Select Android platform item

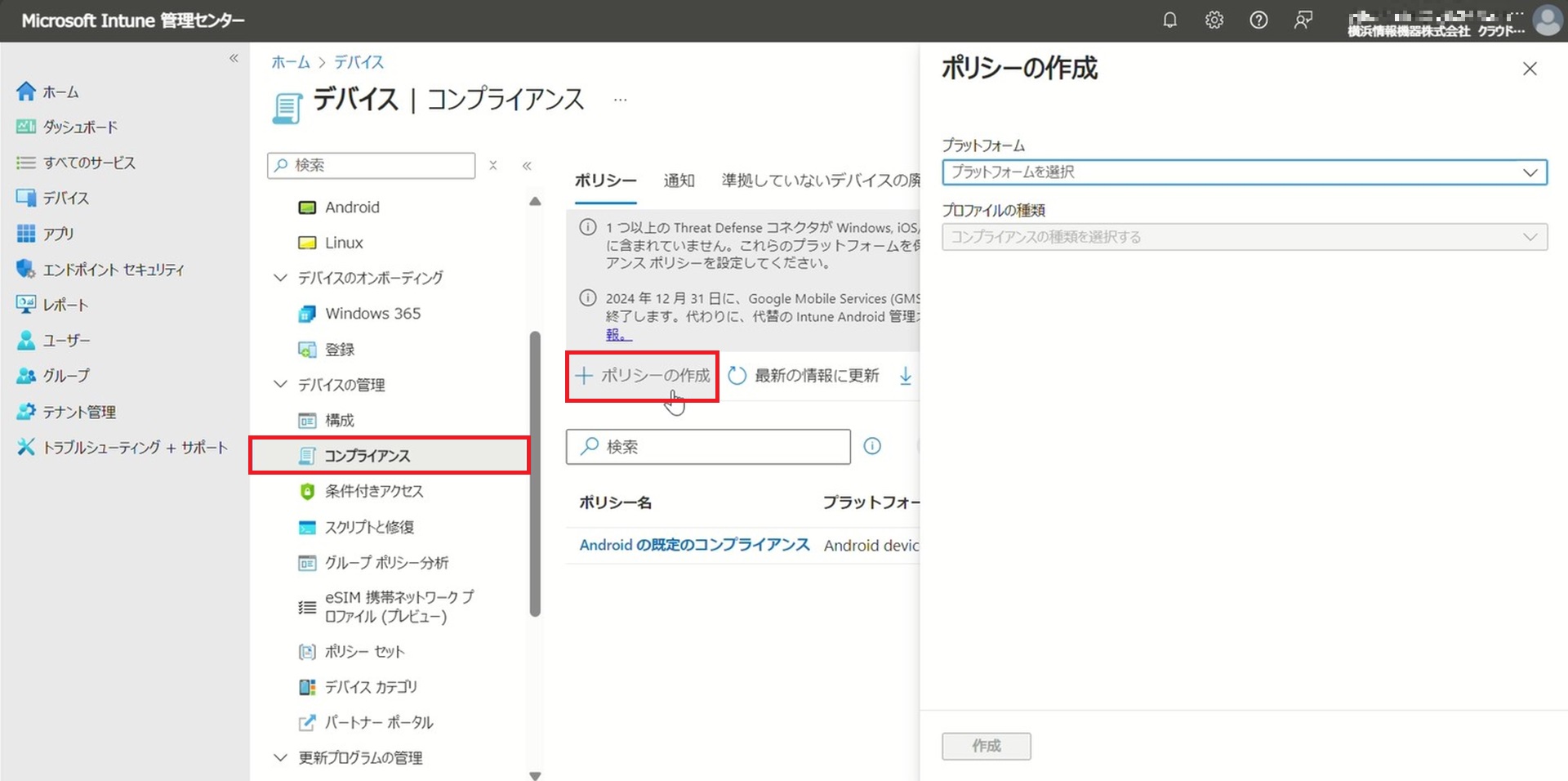pyautogui.click(x=339, y=208)
